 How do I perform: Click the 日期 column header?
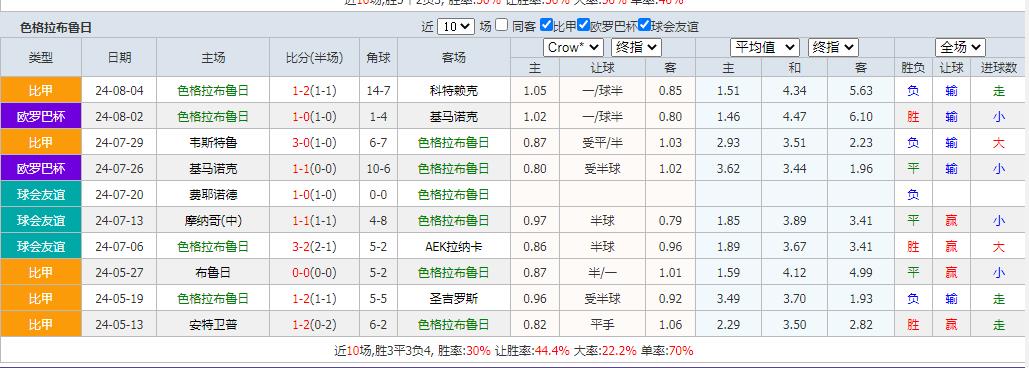tap(119, 57)
